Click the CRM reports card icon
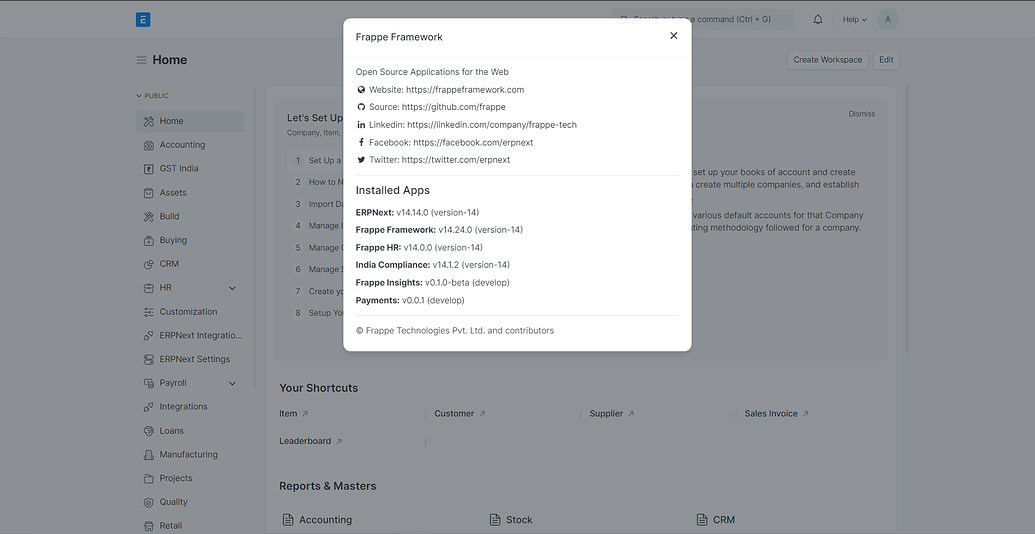1035x534 pixels. coord(702,520)
